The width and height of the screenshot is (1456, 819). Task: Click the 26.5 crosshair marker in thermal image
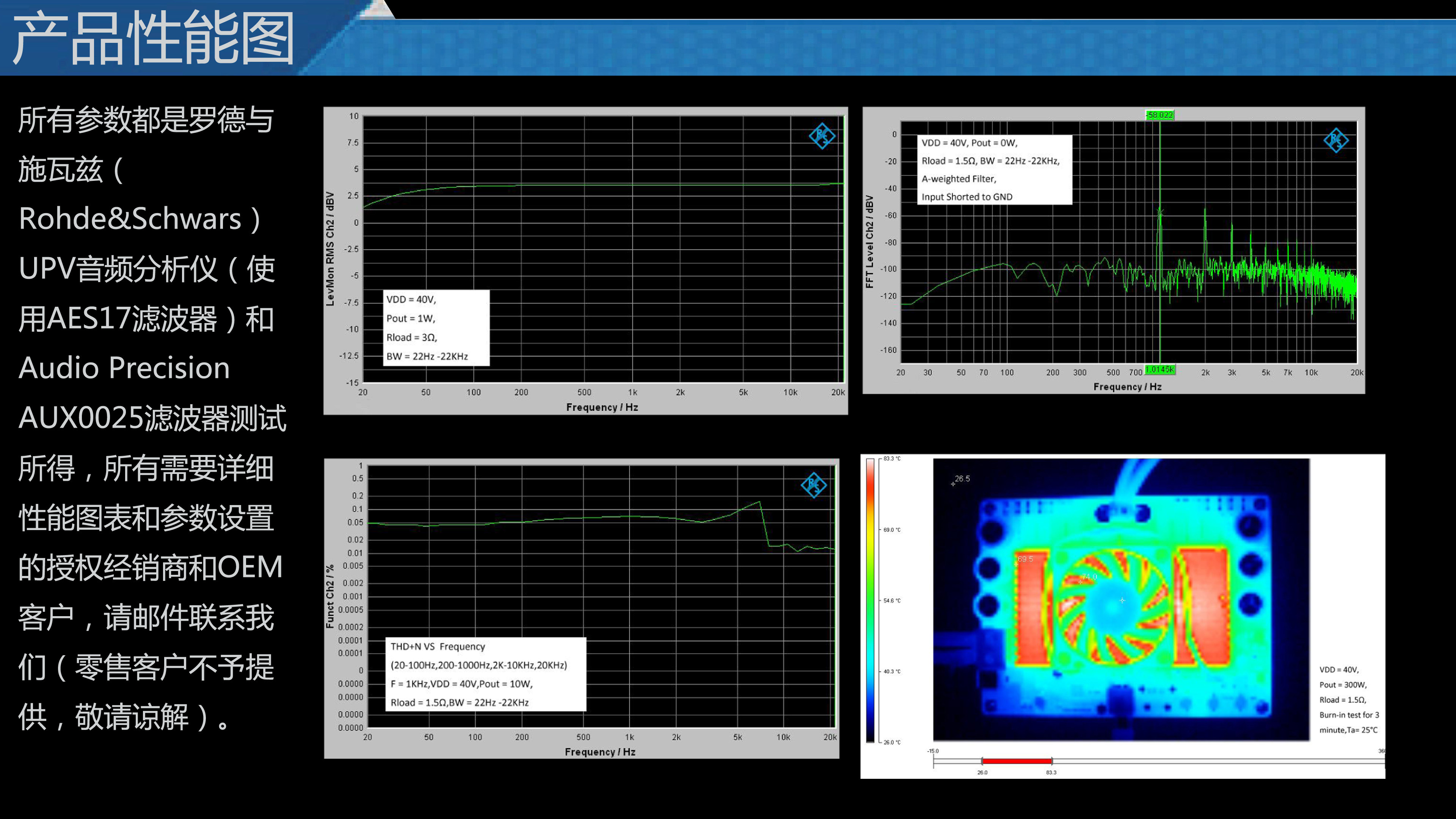tap(953, 484)
